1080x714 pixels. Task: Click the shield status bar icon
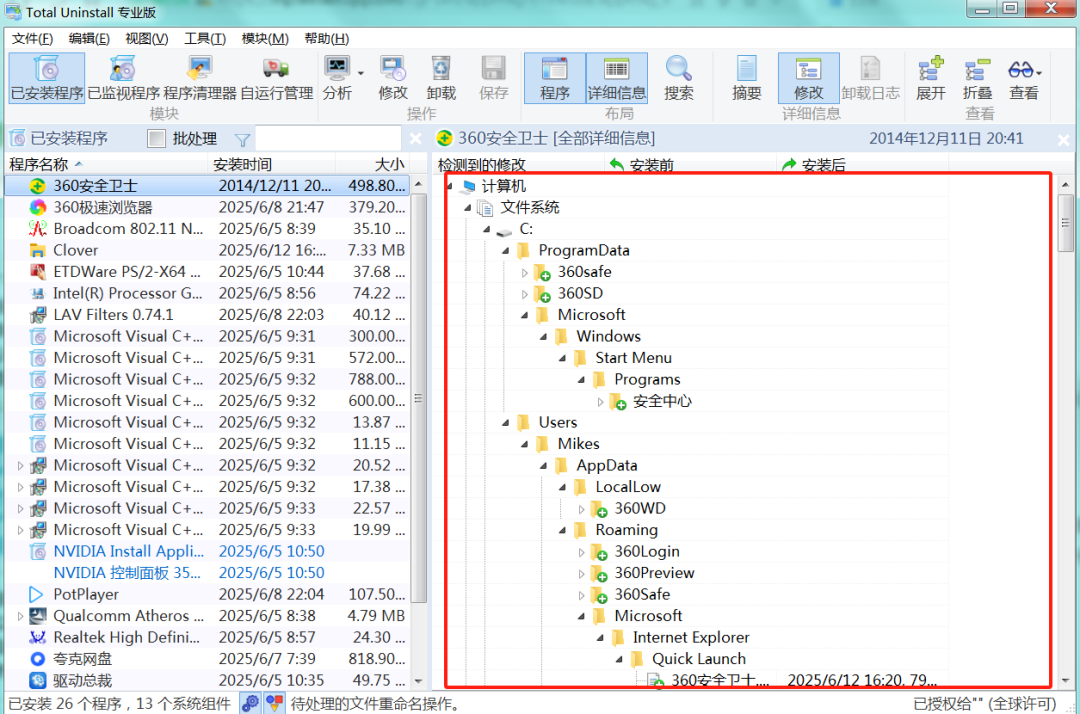[x=275, y=703]
